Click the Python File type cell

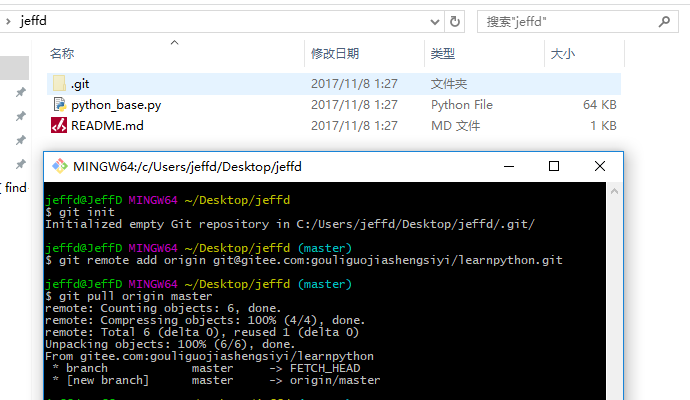pyautogui.click(x=462, y=105)
